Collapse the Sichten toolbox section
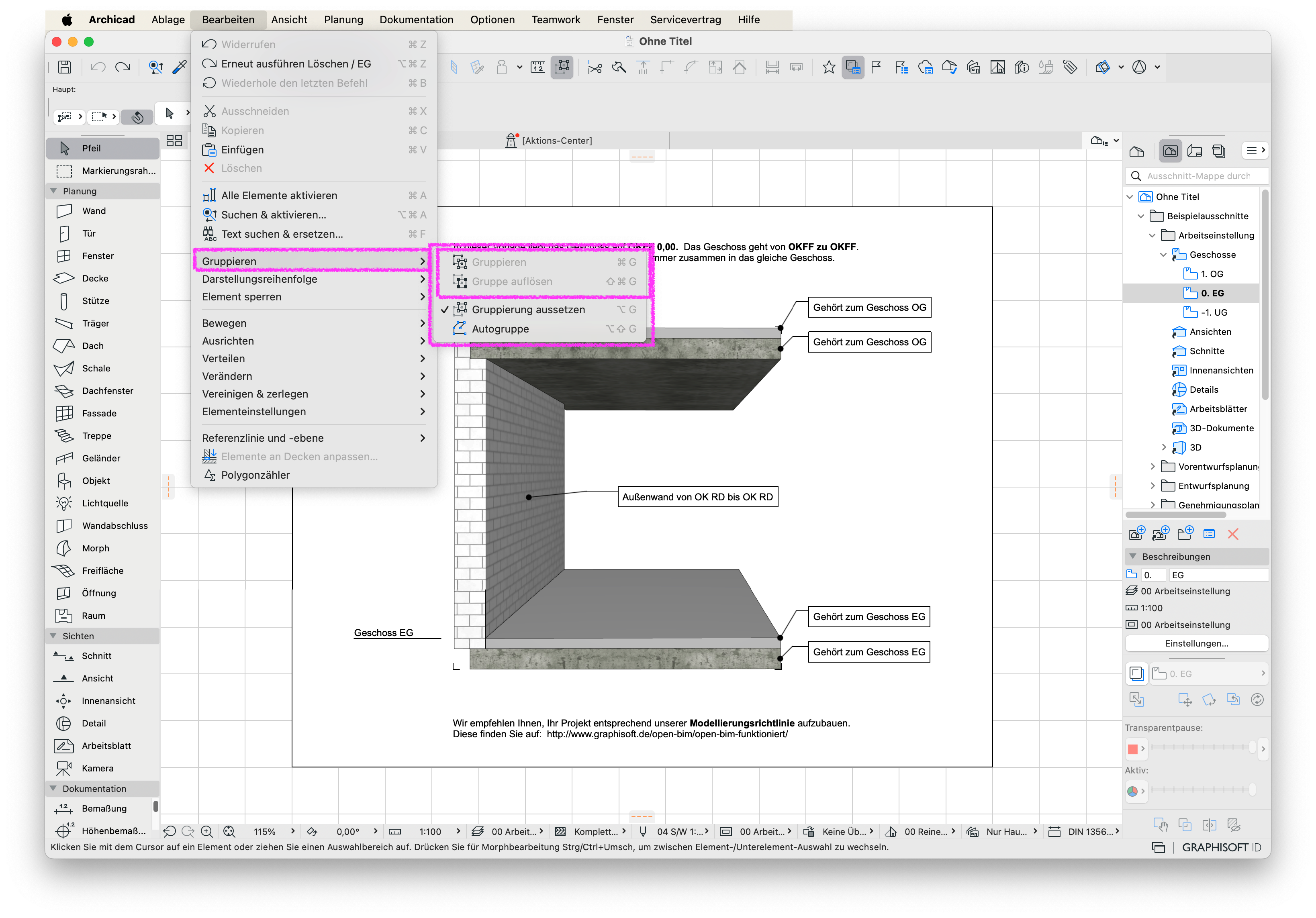The height and width of the screenshot is (918, 1316). [53, 636]
